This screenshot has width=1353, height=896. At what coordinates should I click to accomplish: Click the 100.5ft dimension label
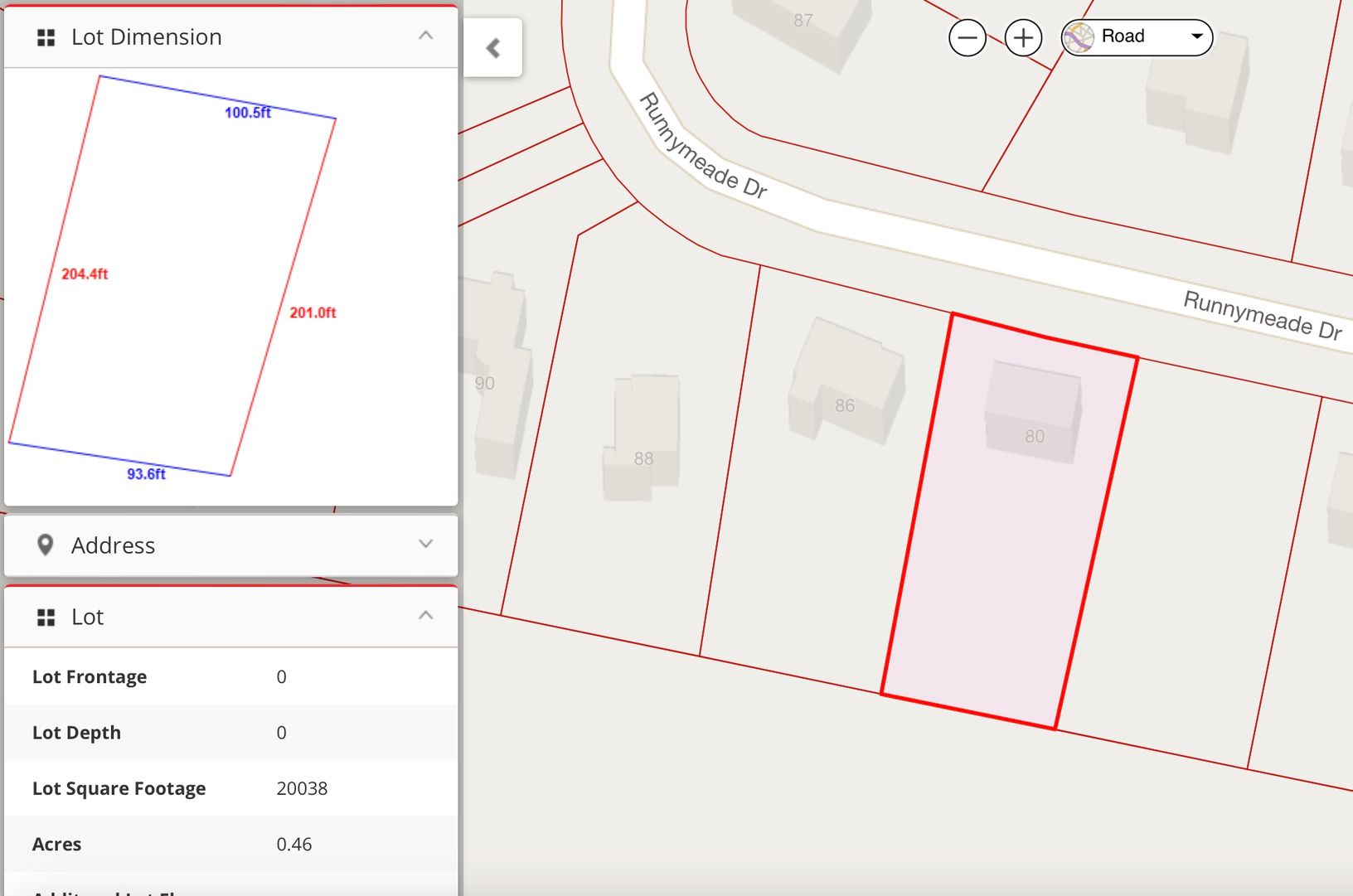[247, 113]
